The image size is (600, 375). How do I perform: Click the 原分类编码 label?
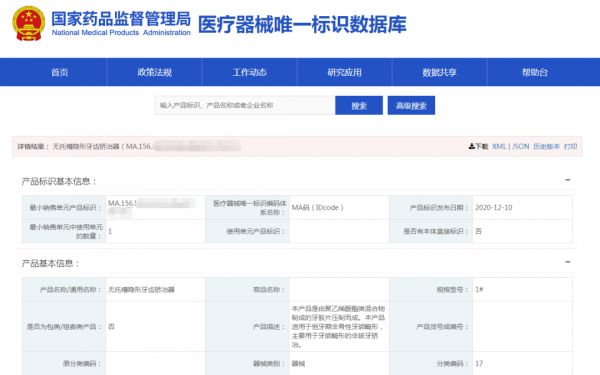82,363
